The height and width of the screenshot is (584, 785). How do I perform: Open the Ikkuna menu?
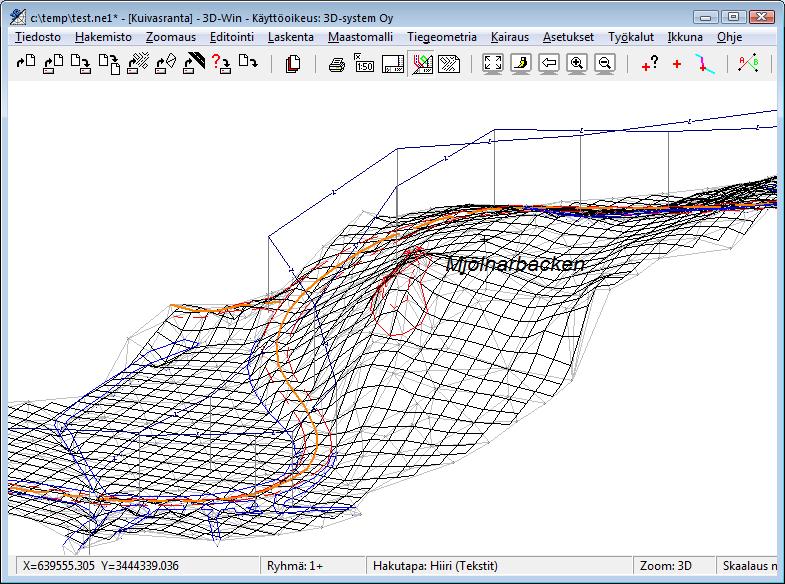685,37
